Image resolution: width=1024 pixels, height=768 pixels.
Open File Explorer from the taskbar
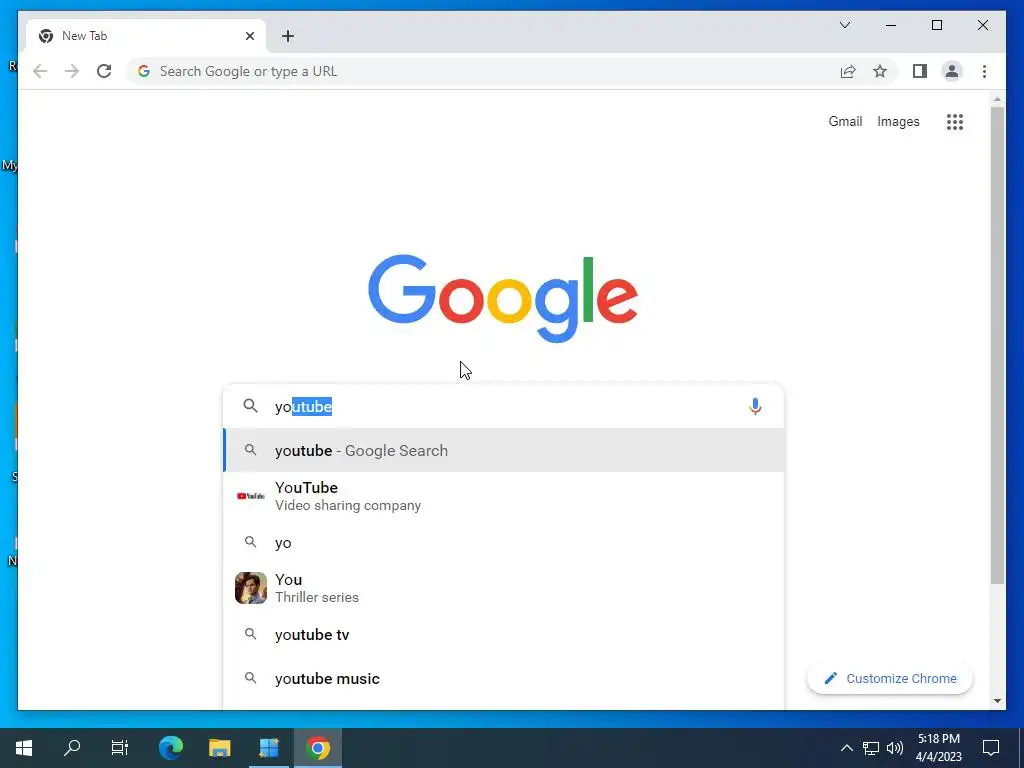click(219, 747)
